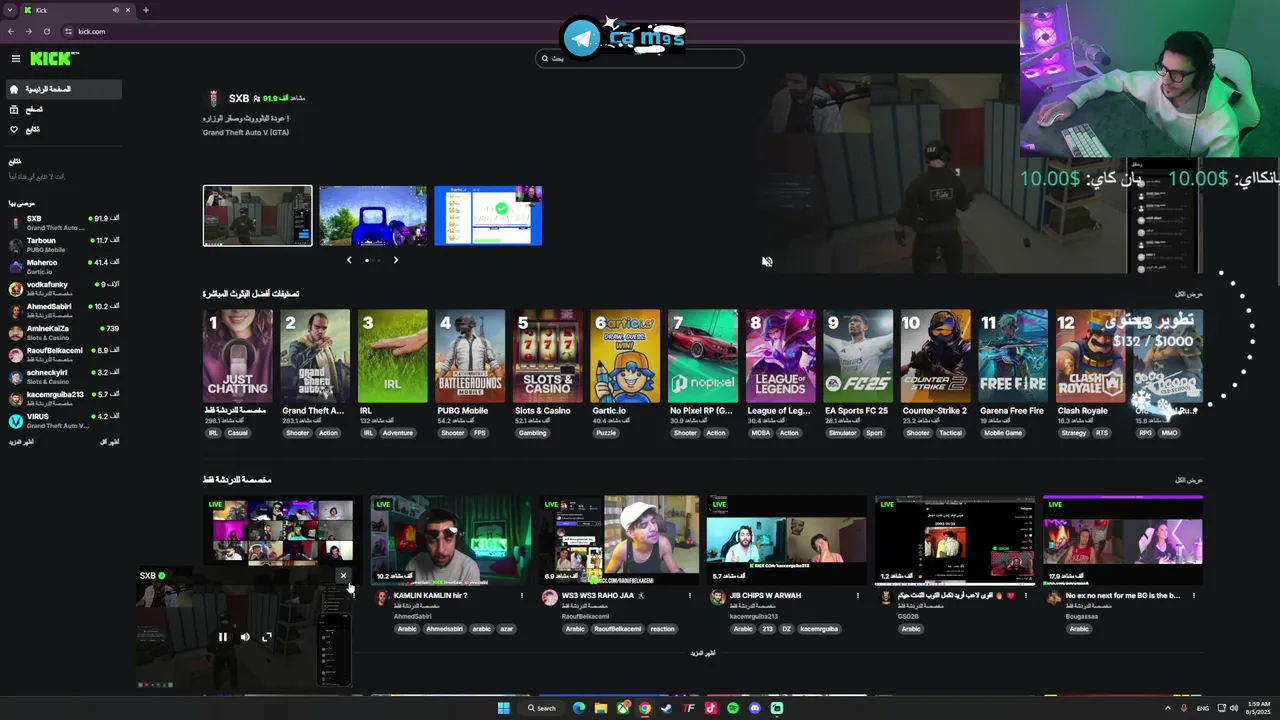Show fewer recommended channels in sidebar

[110, 442]
